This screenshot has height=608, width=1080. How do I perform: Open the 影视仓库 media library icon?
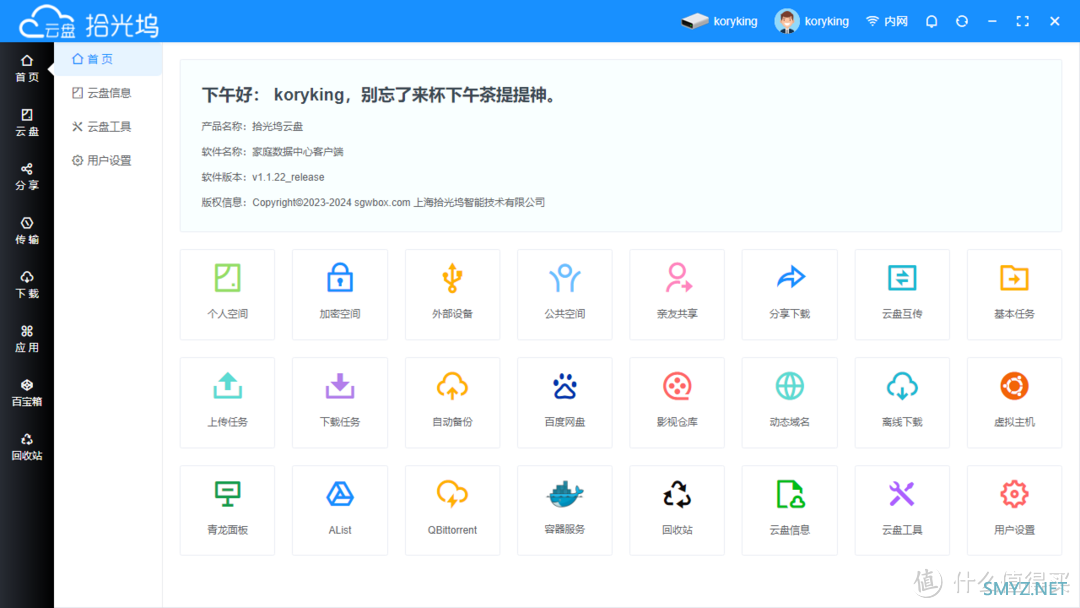pos(677,386)
